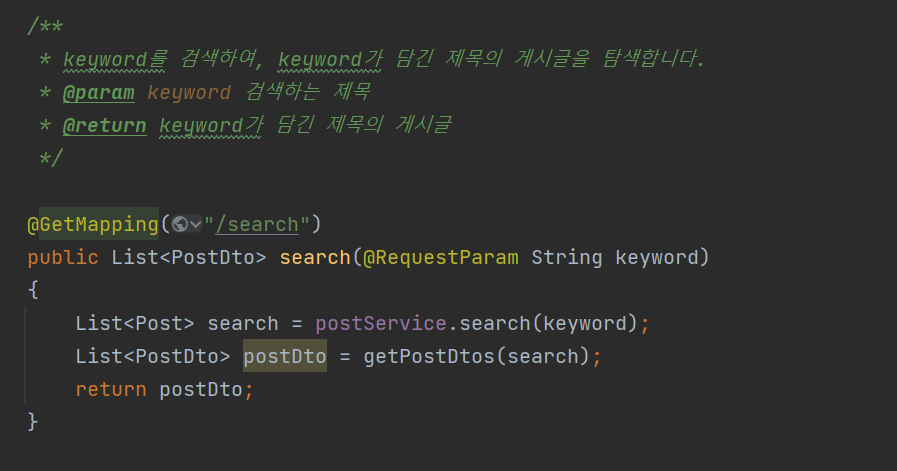This screenshot has width=897, height=471.
Task: Click the closing brace of the method
Action: [33, 422]
